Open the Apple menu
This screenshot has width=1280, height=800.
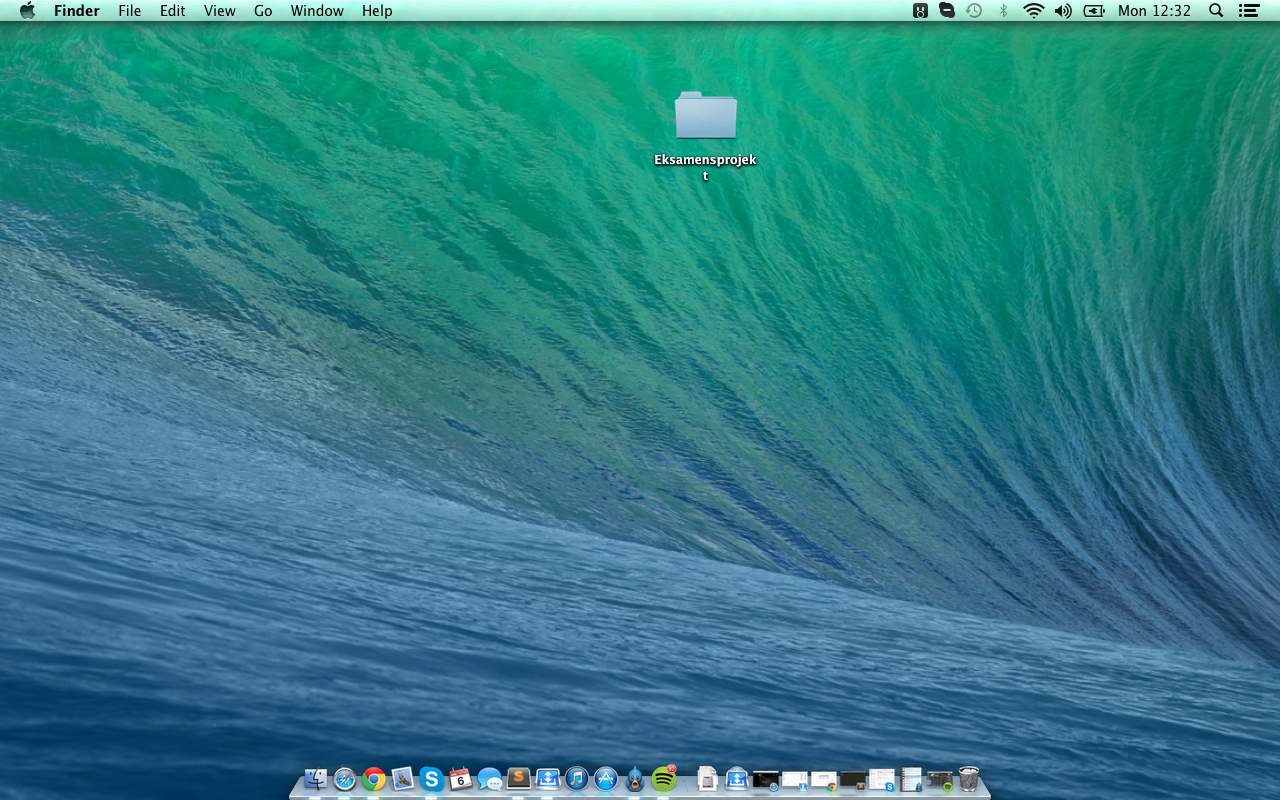coord(27,11)
